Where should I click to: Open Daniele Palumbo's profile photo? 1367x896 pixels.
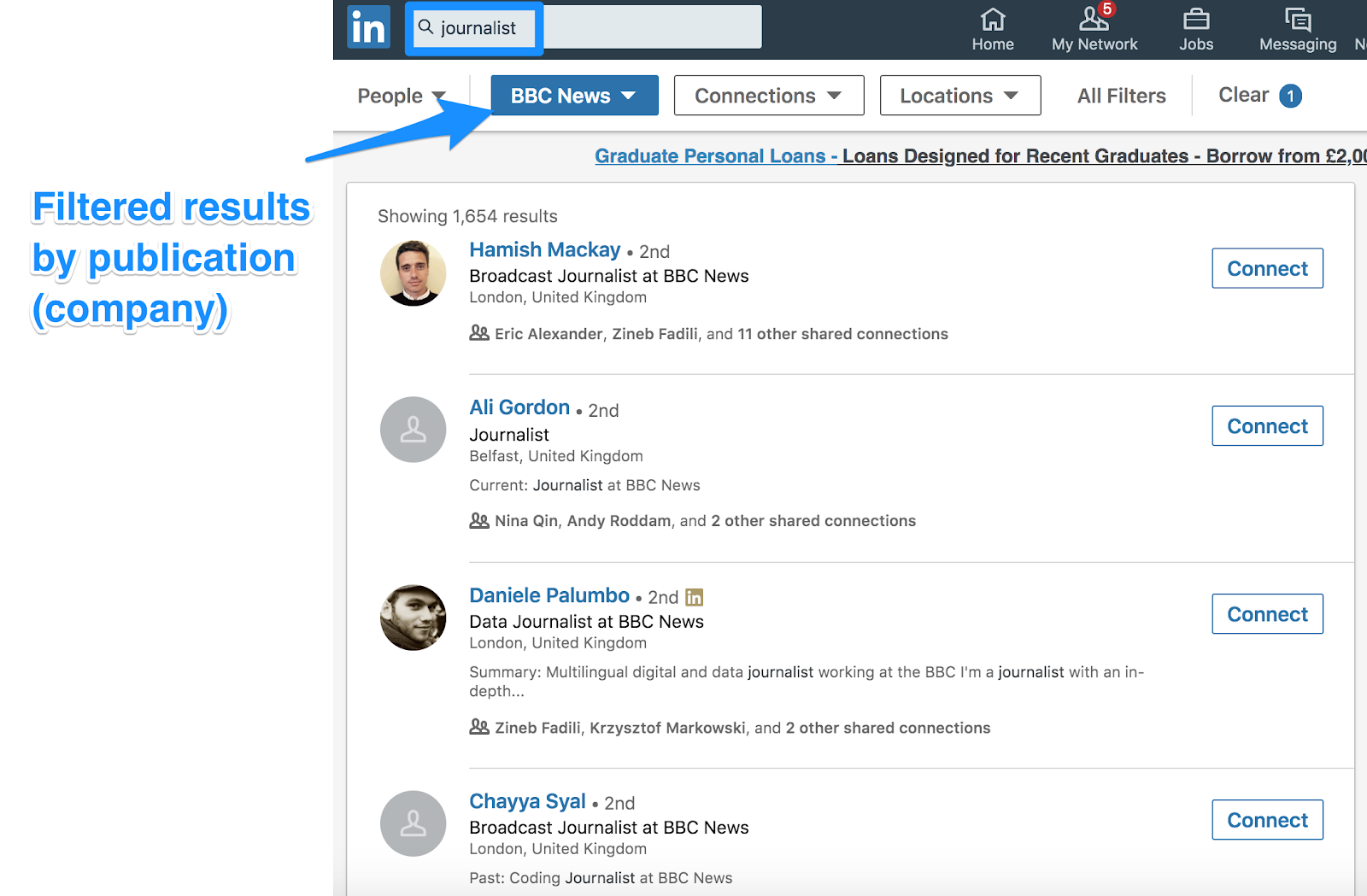click(x=413, y=618)
